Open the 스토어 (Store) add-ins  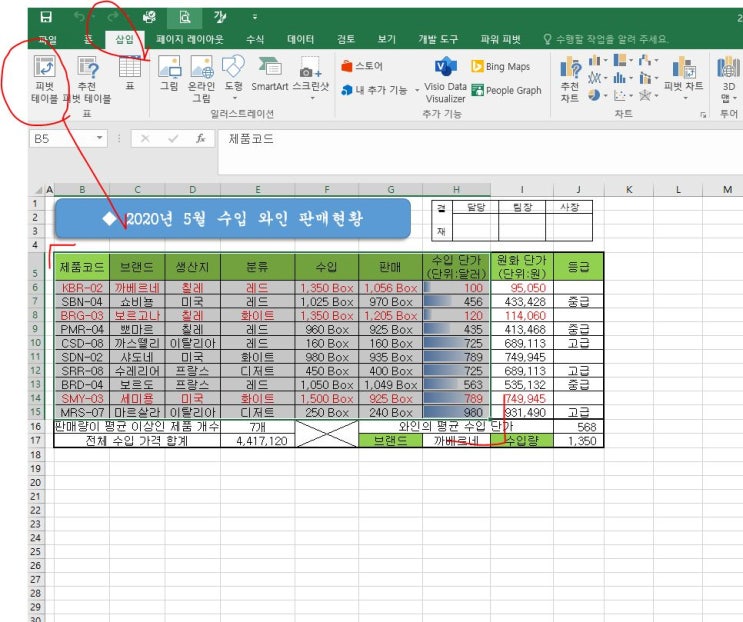(362, 66)
